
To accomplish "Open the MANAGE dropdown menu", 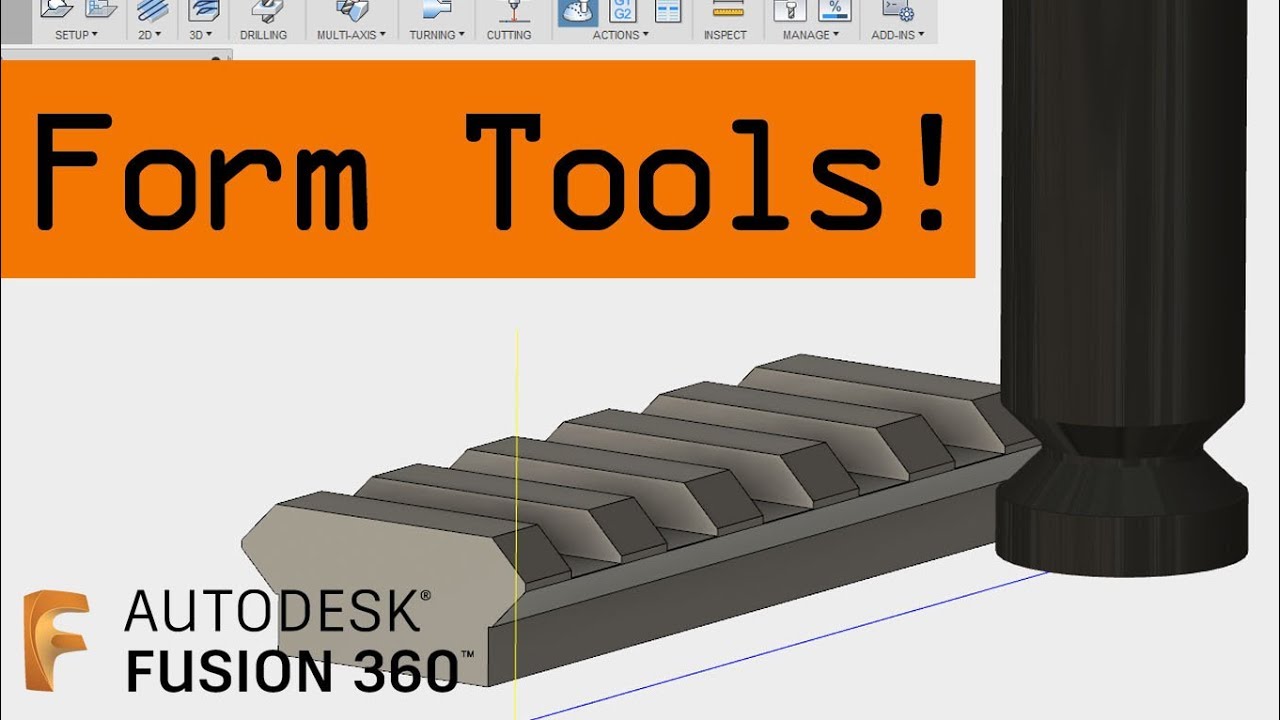I will point(810,35).
